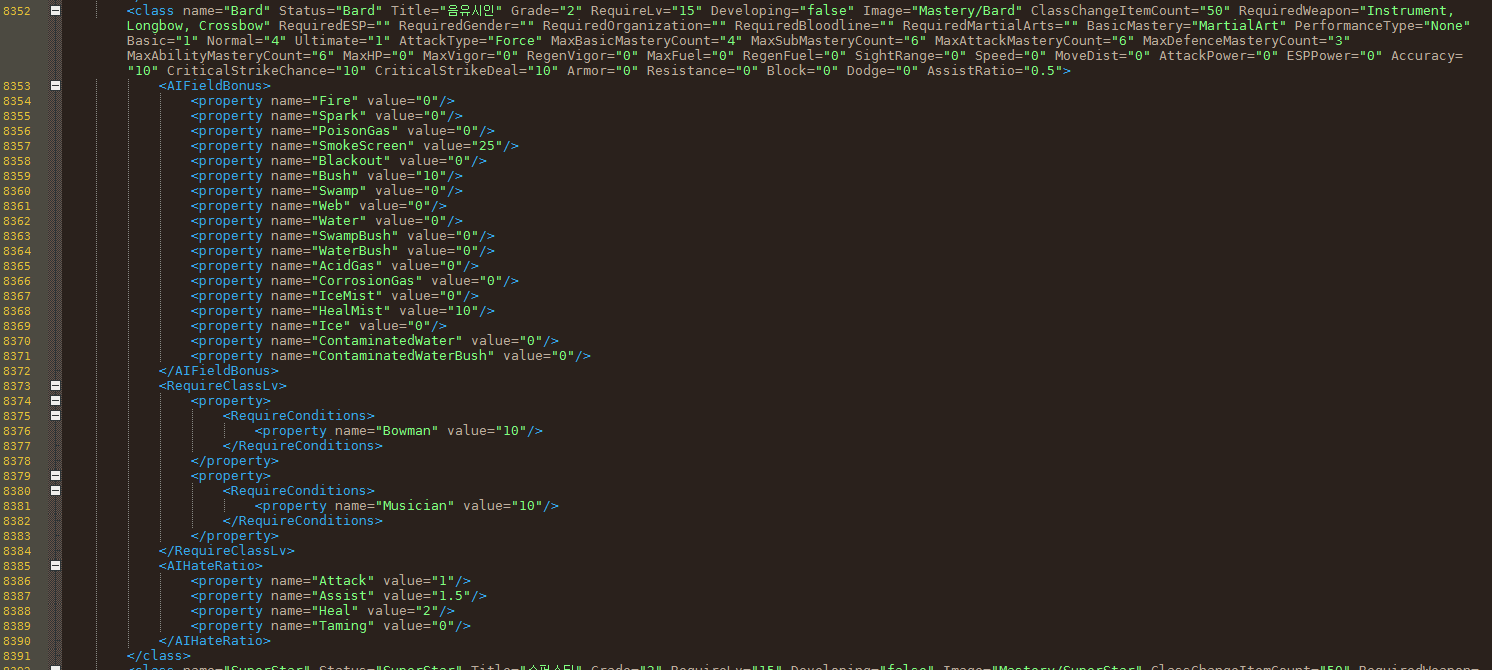Click the "ContaminatedWaterBush" property name
This screenshot has height=670, width=1492.
point(403,356)
